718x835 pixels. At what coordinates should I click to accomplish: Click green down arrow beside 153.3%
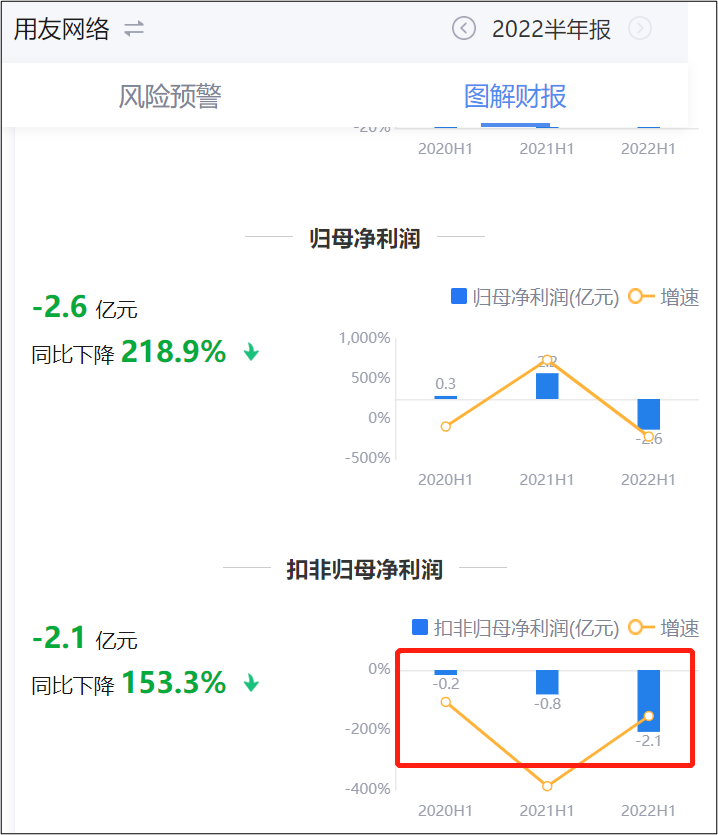pyautogui.click(x=251, y=683)
